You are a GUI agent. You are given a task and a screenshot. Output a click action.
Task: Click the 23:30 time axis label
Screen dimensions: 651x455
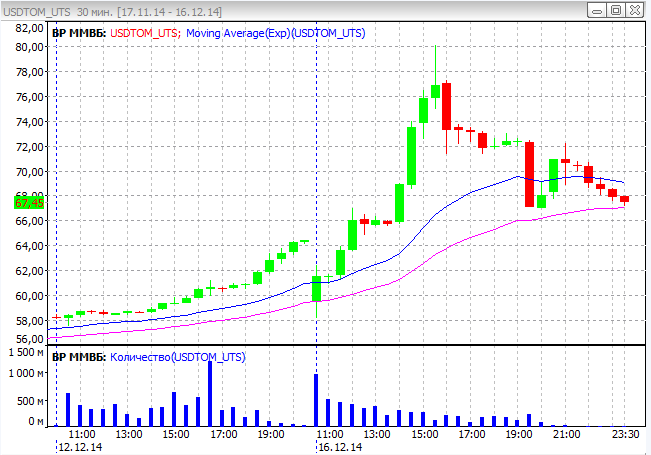[625, 435]
